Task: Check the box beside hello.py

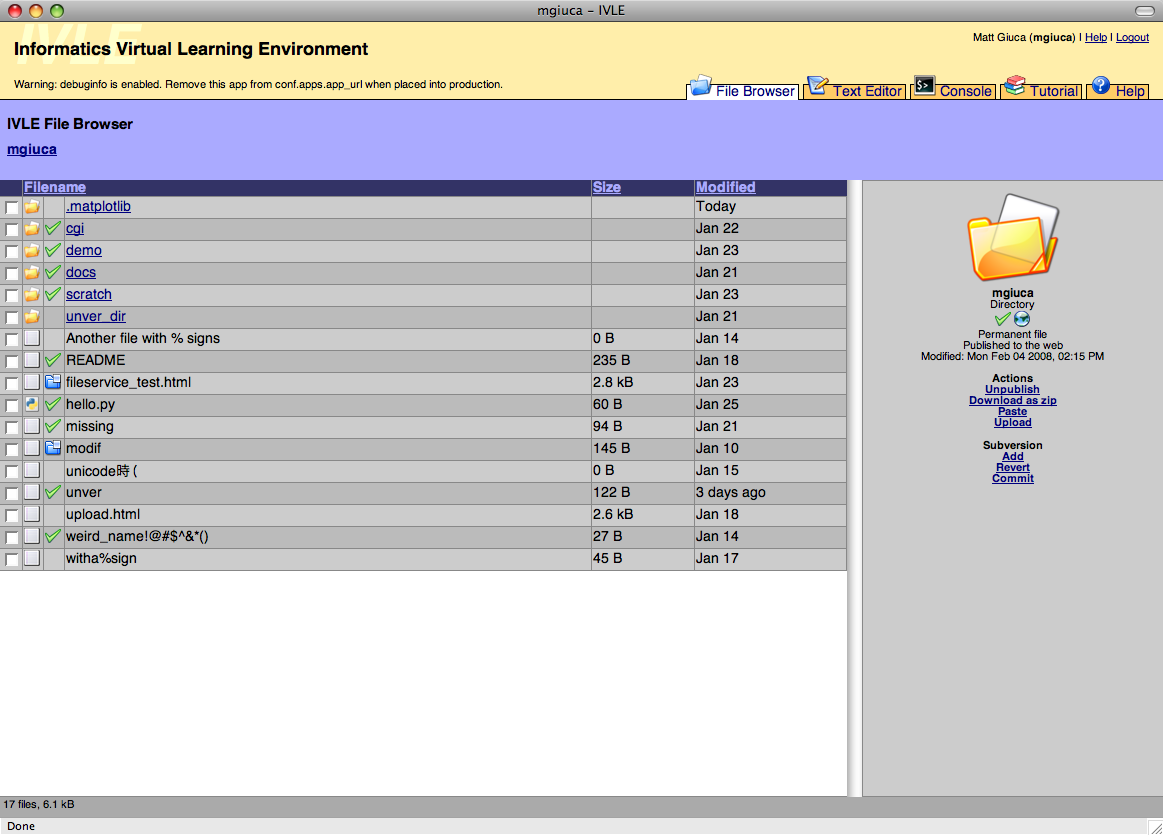Action: [12, 406]
